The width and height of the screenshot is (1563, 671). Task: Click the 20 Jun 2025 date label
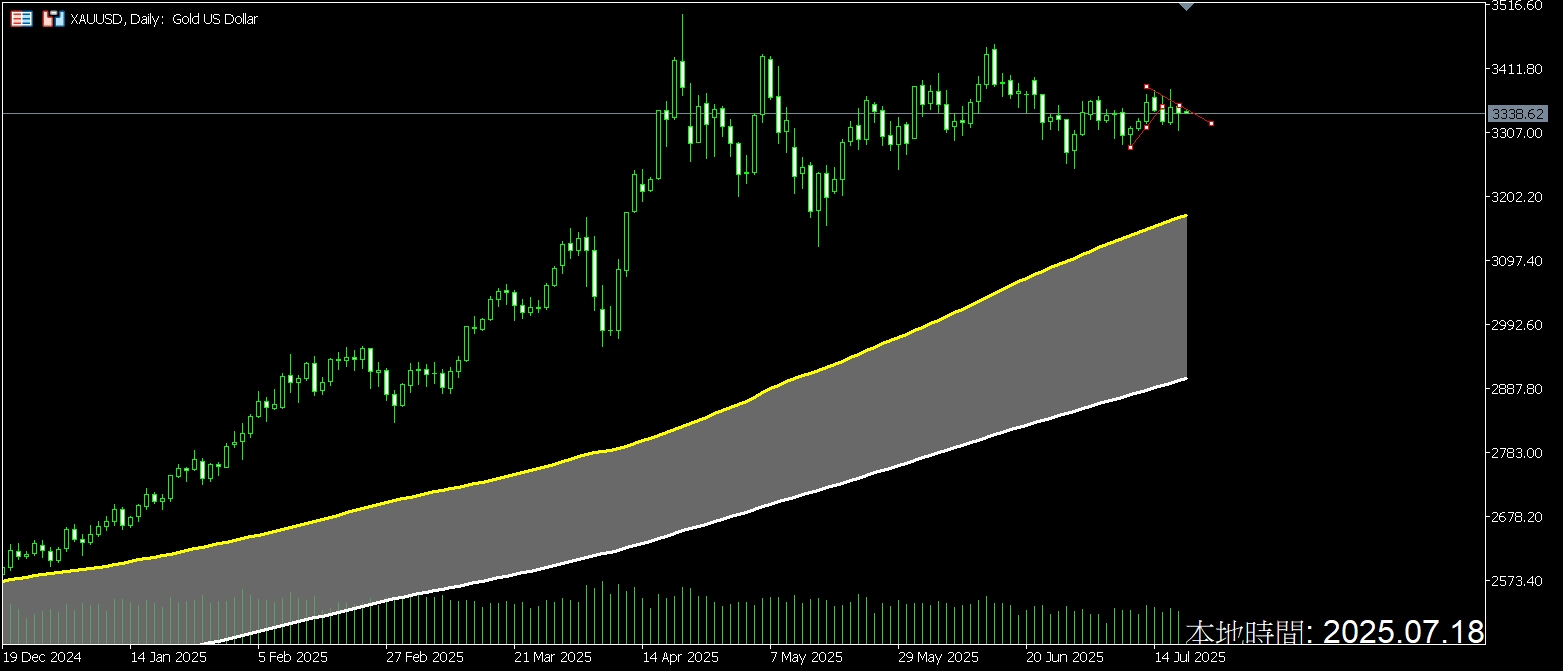tap(1065, 658)
